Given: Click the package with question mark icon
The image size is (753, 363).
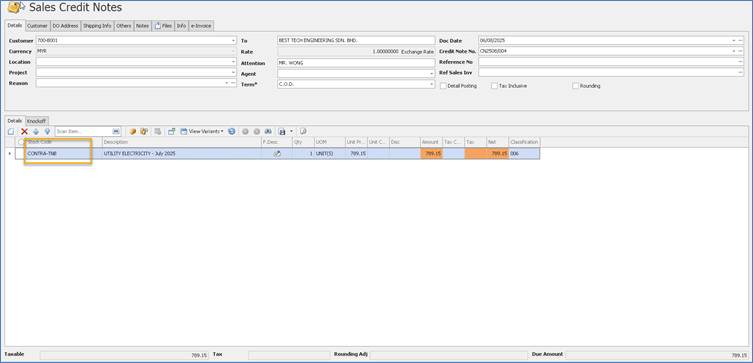Looking at the screenshot, I should pos(144,131).
